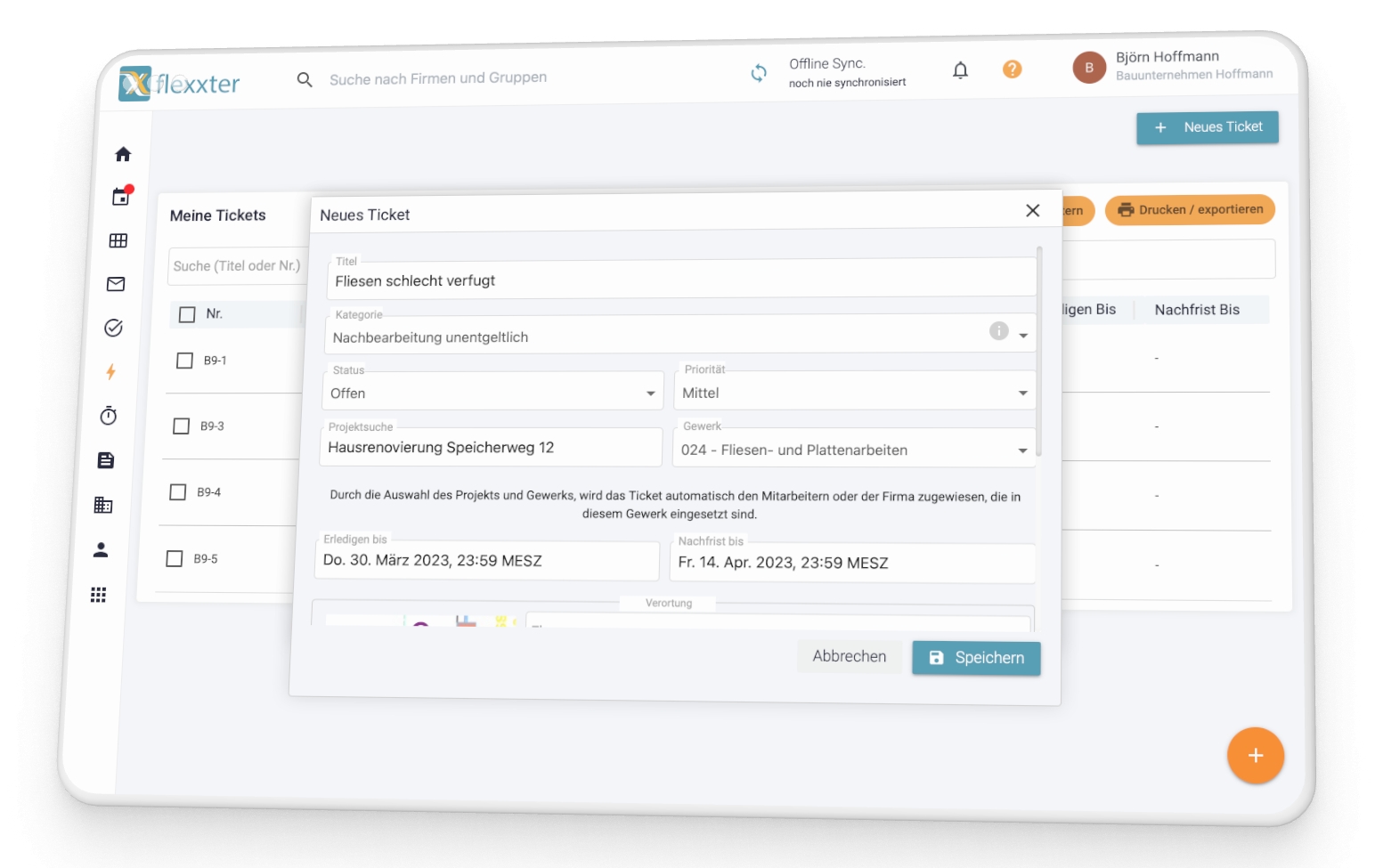
Task: Check the box for ticket B9-1
Action: click(184, 361)
